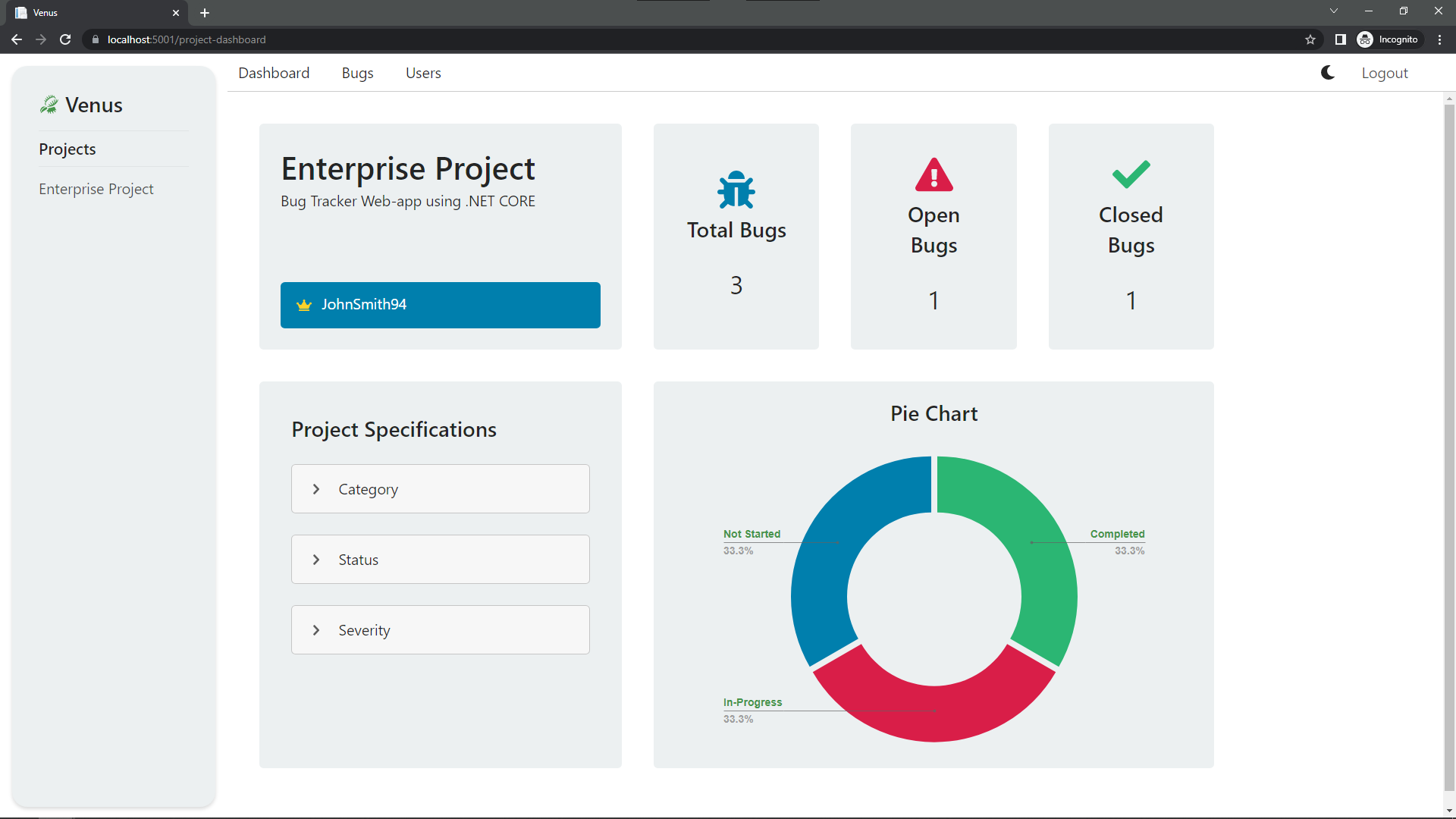Screen dimensions: 1456x819
Task: Toggle dark mode moon icon
Action: [1328, 73]
